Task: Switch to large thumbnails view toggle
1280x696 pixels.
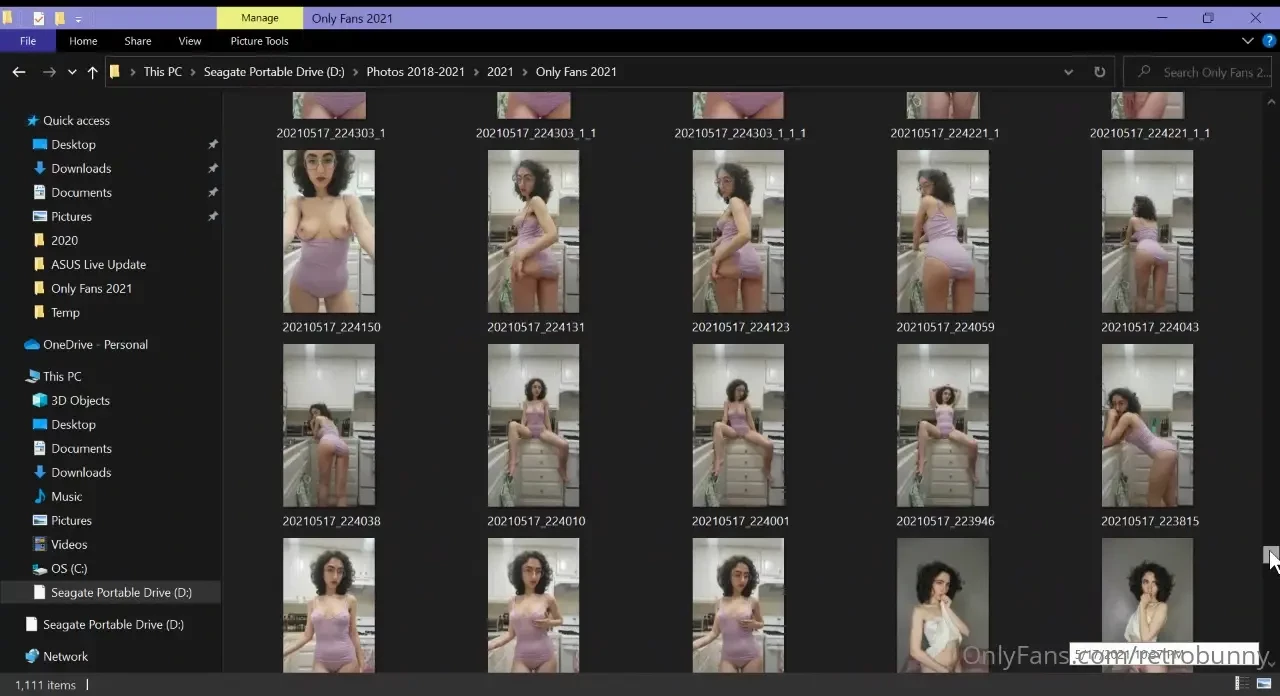Action: 1263,684
